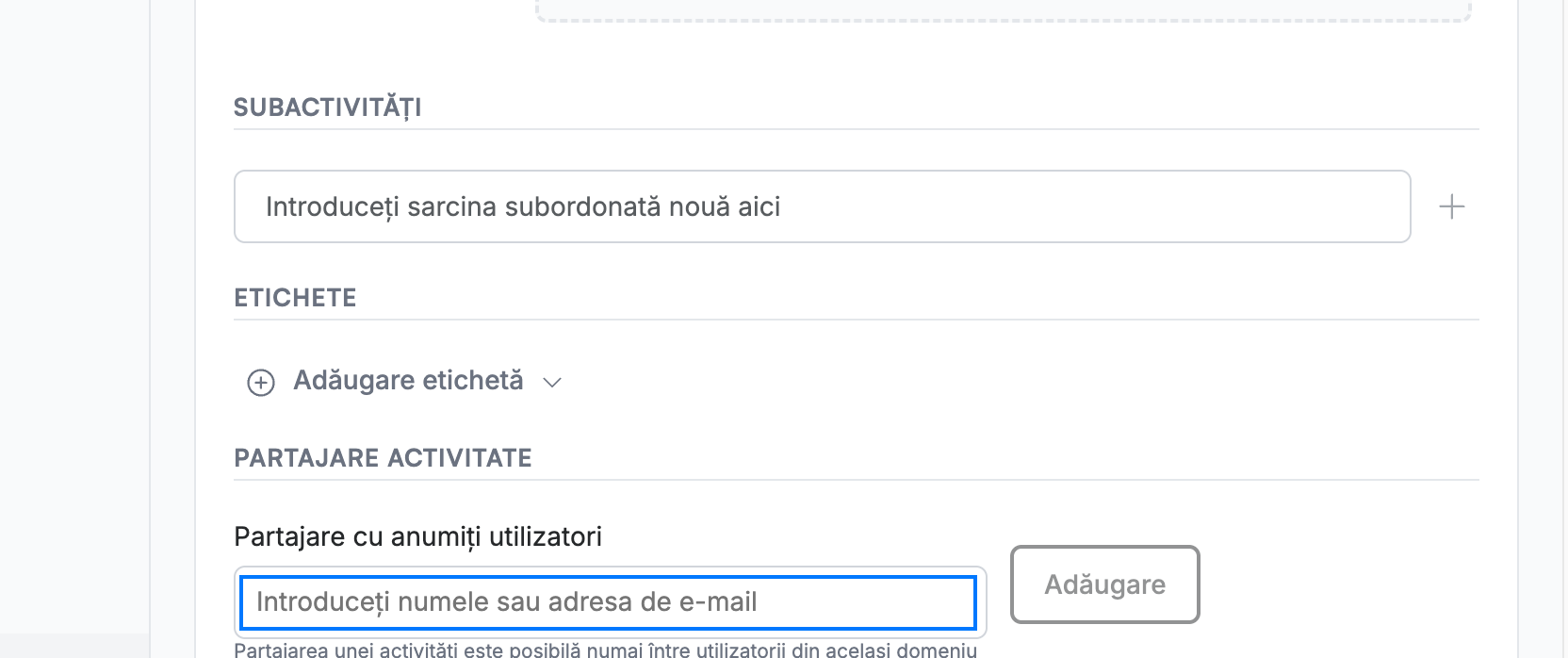Select the ETICHETE section heading
1568x658 pixels.
295,298
